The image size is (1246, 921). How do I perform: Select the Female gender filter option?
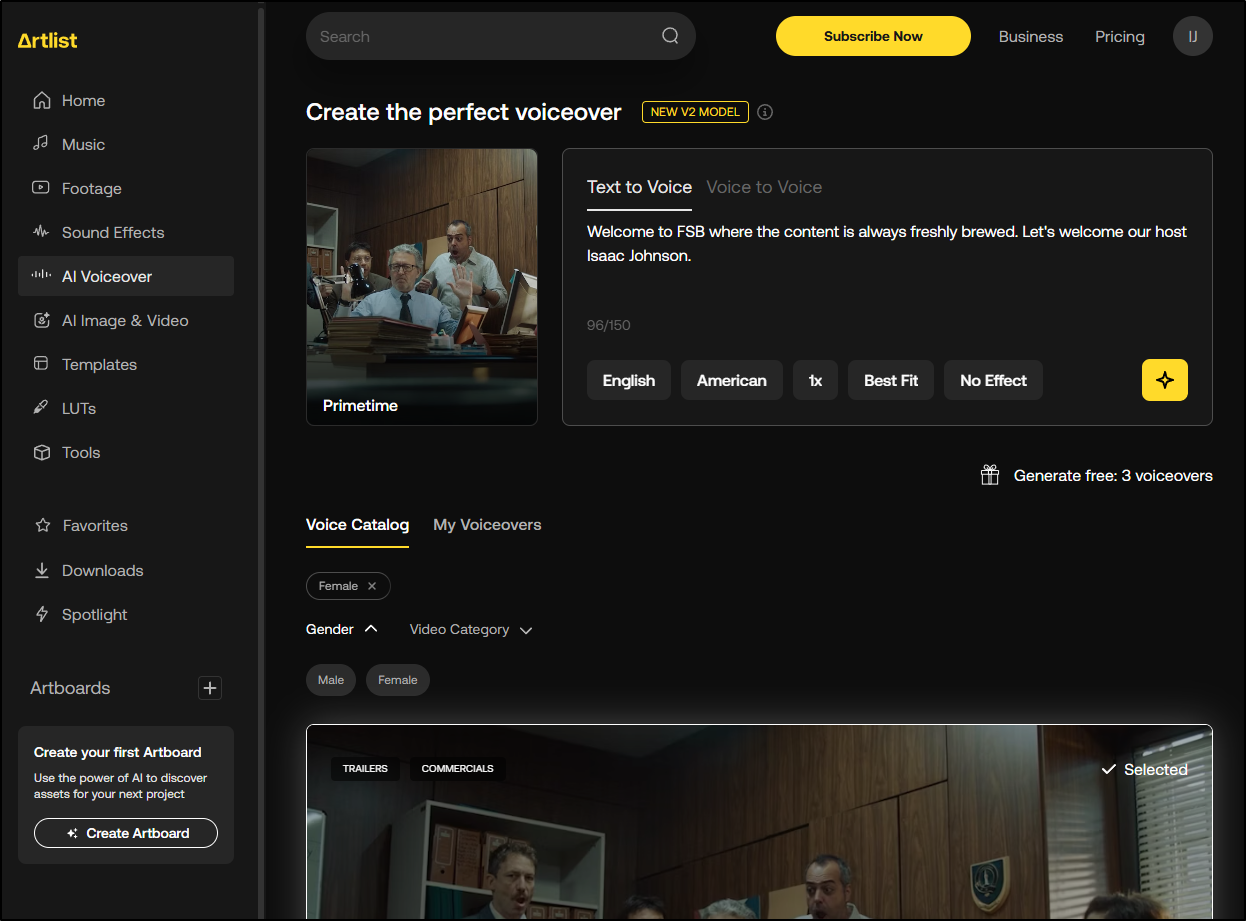398,680
